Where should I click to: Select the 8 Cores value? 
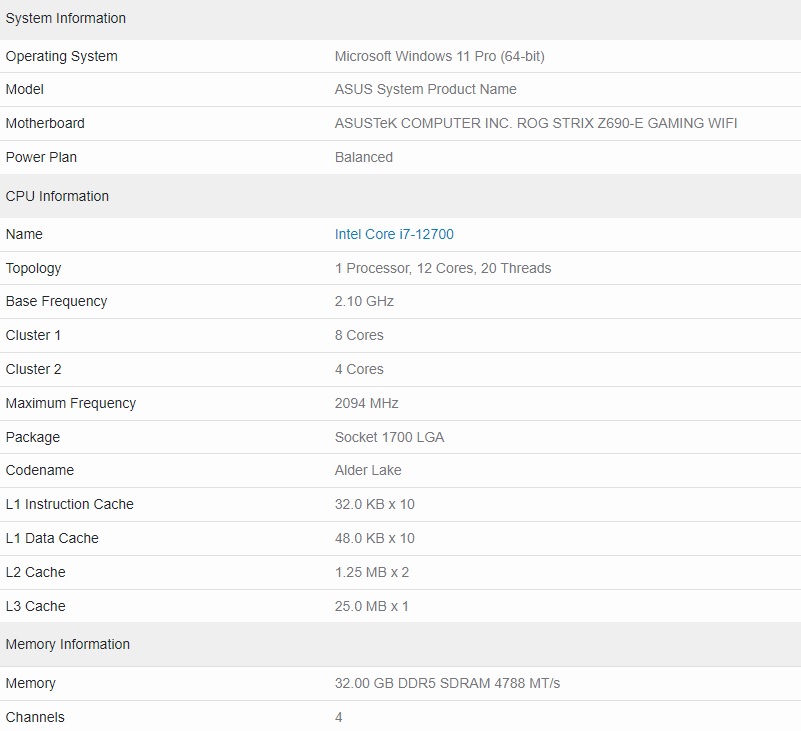359,335
